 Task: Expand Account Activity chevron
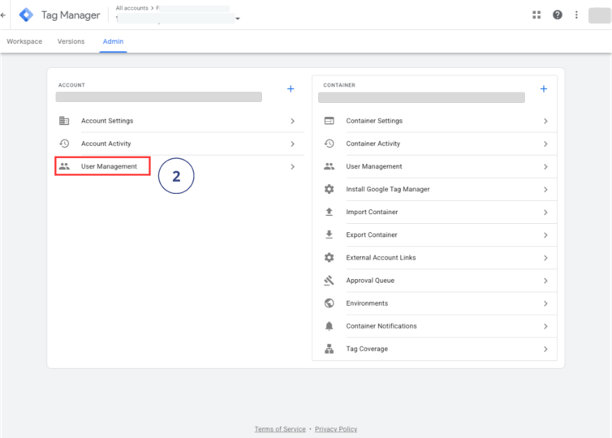tap(292, 144)
